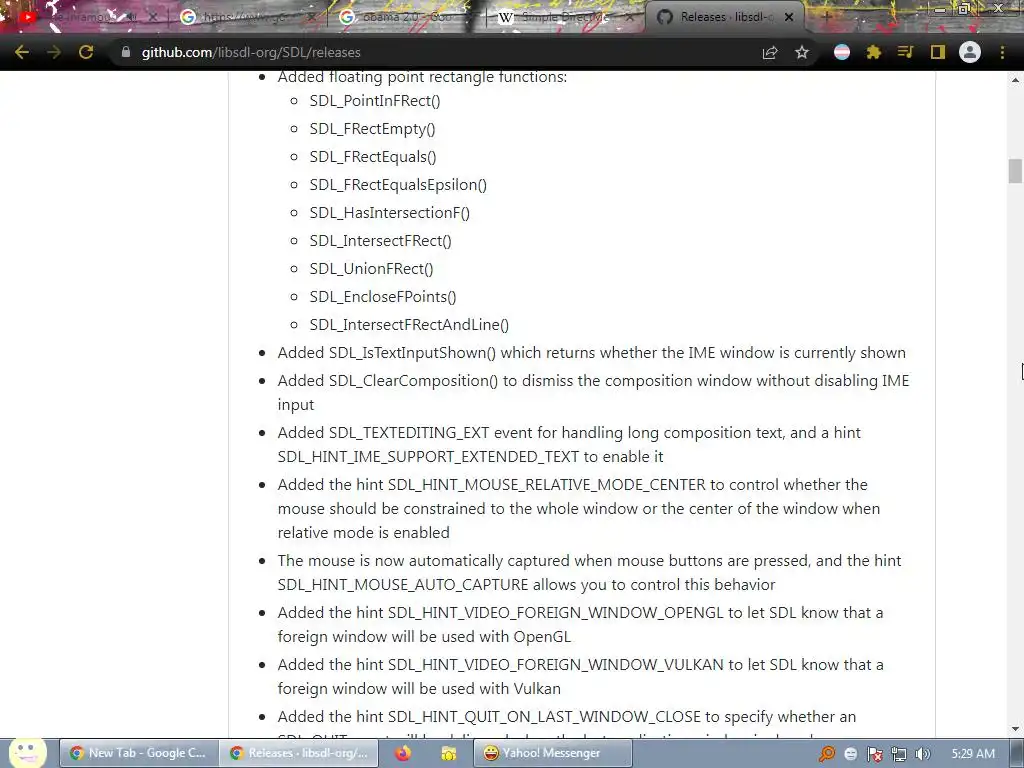Image resolution: width=1024 pixels, height=768 pixels.
Task: Open Yahoo! Messenger taskbar item
Action: 552,753
